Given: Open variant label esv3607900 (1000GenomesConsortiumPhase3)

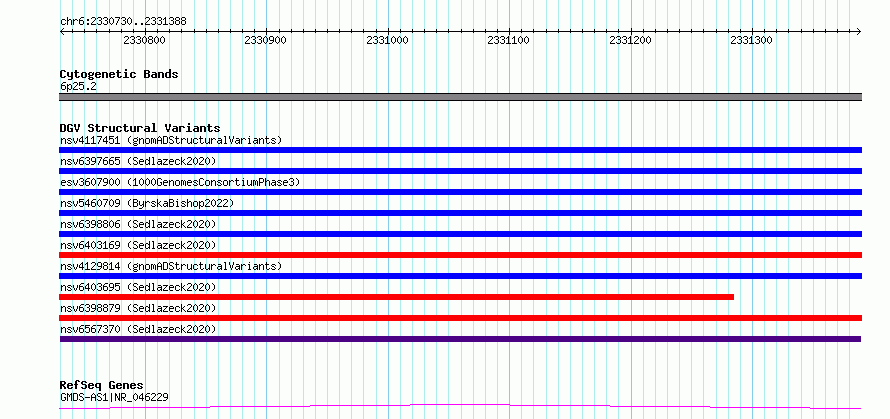Looking at the screenshot, I should (x=180, y=182).
